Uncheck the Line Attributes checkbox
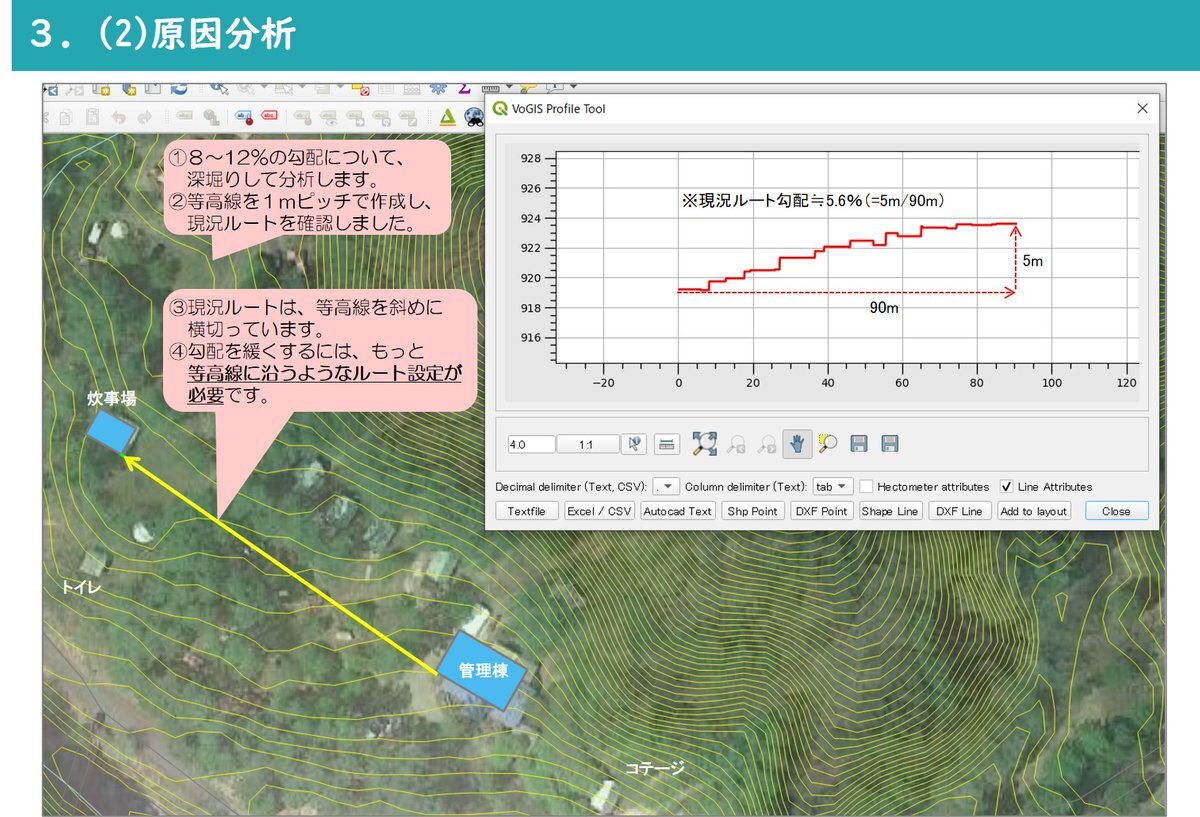 pyautogui.click(x=1007, y=486)
